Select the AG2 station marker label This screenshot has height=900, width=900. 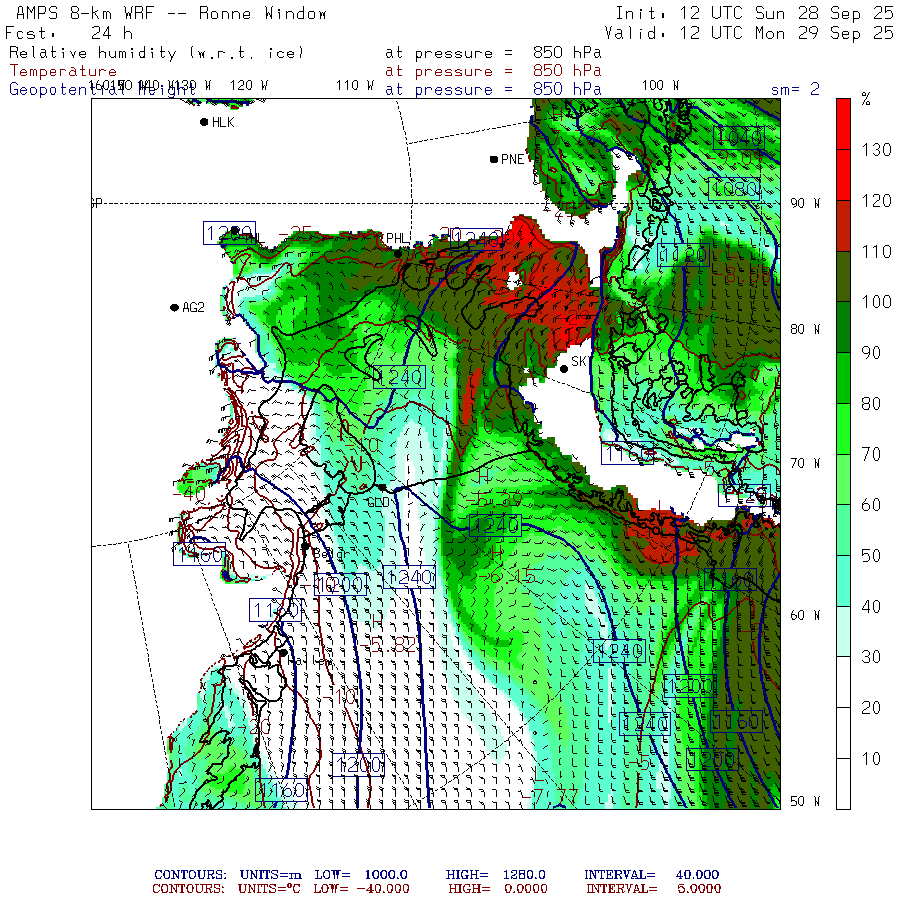coord(193,308)
